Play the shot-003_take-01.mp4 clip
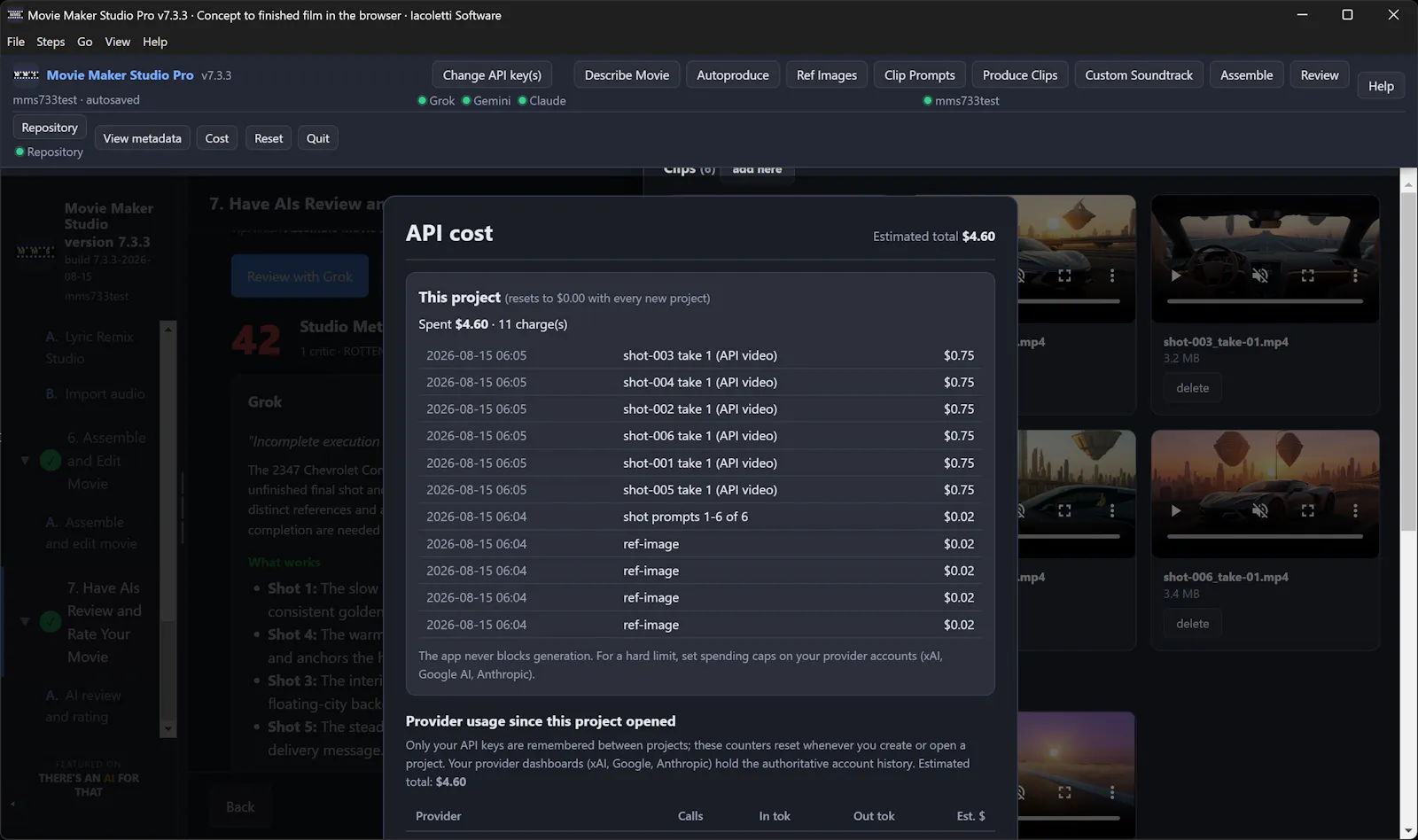This screenshot has width=1418, height=840. (1175, 276)
